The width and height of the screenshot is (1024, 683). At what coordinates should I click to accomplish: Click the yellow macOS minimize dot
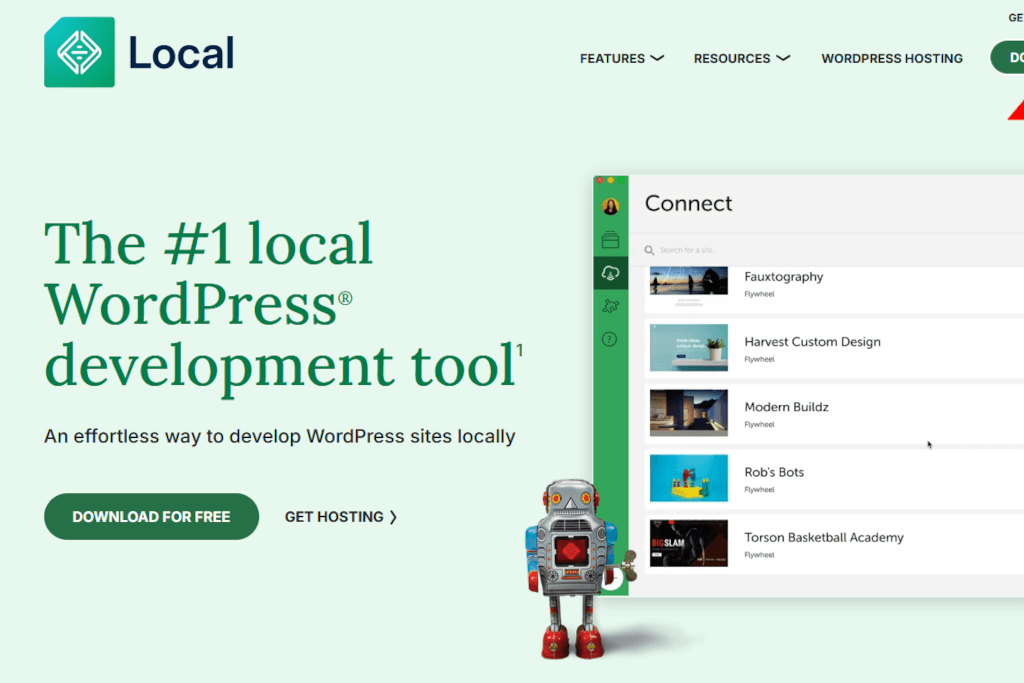click(610, 180)
